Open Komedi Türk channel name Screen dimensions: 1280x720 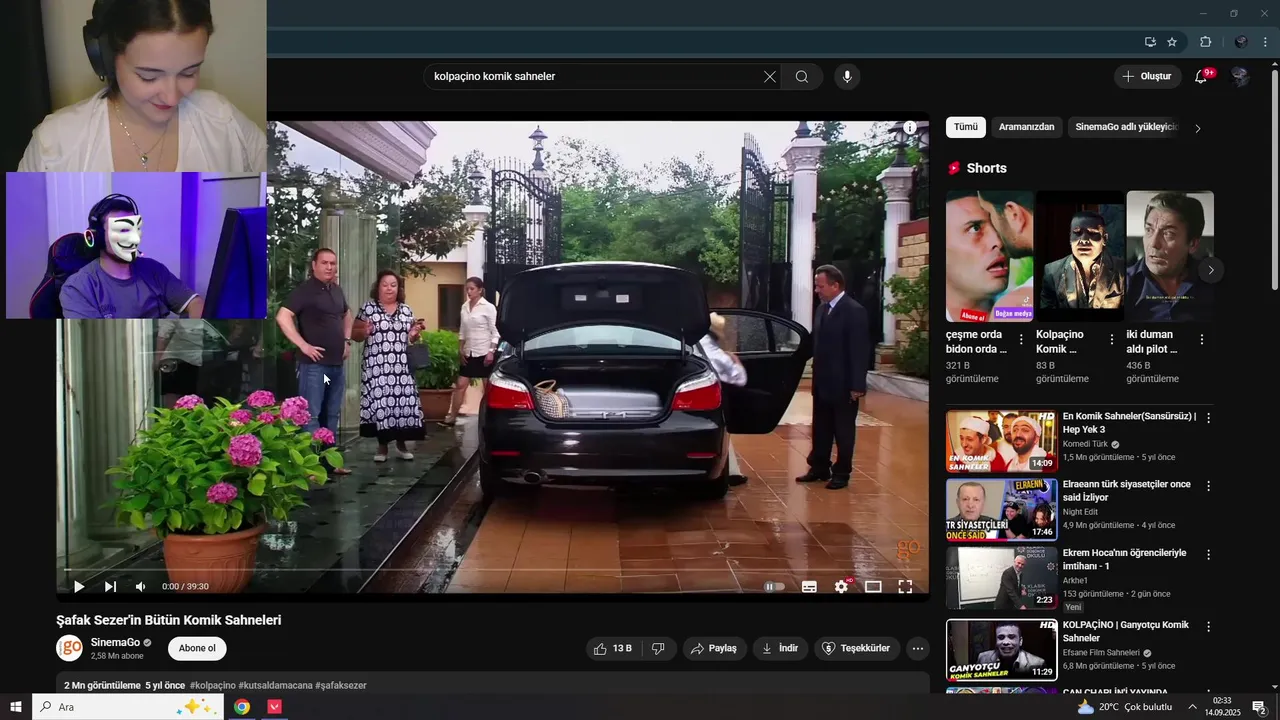1085,444
